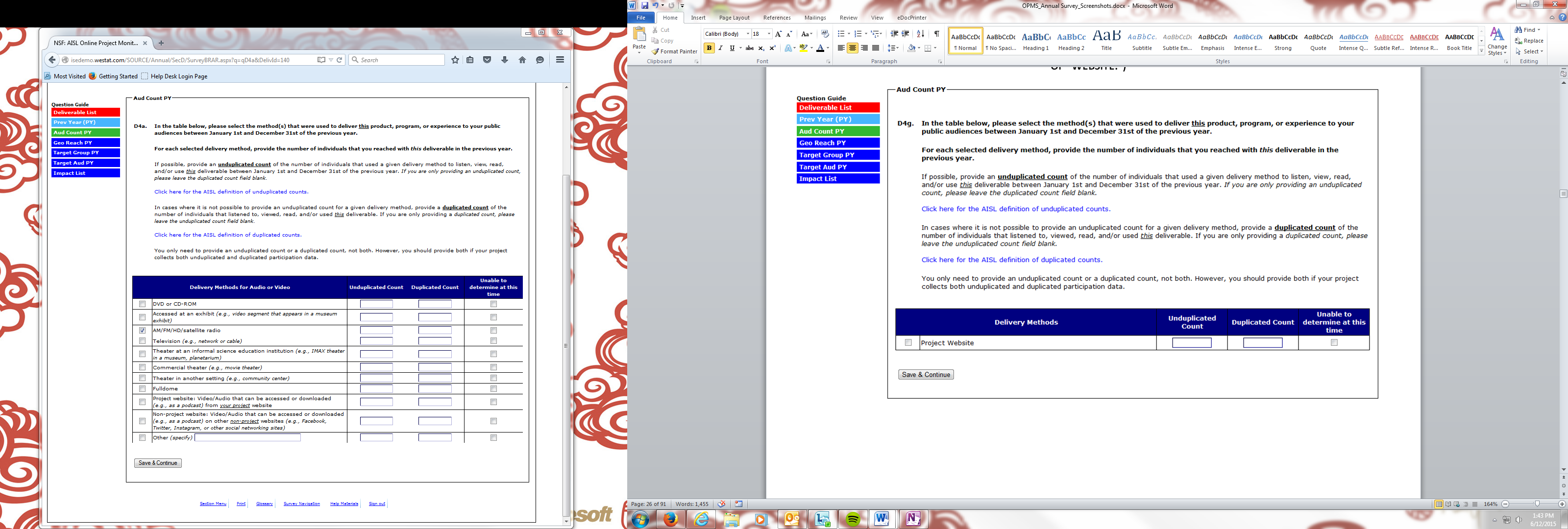Viewport: 1568px width, 529px height.
Task: Open AISL definition of unduplicated counts link in browser
Action: click(x=231, y=192)
